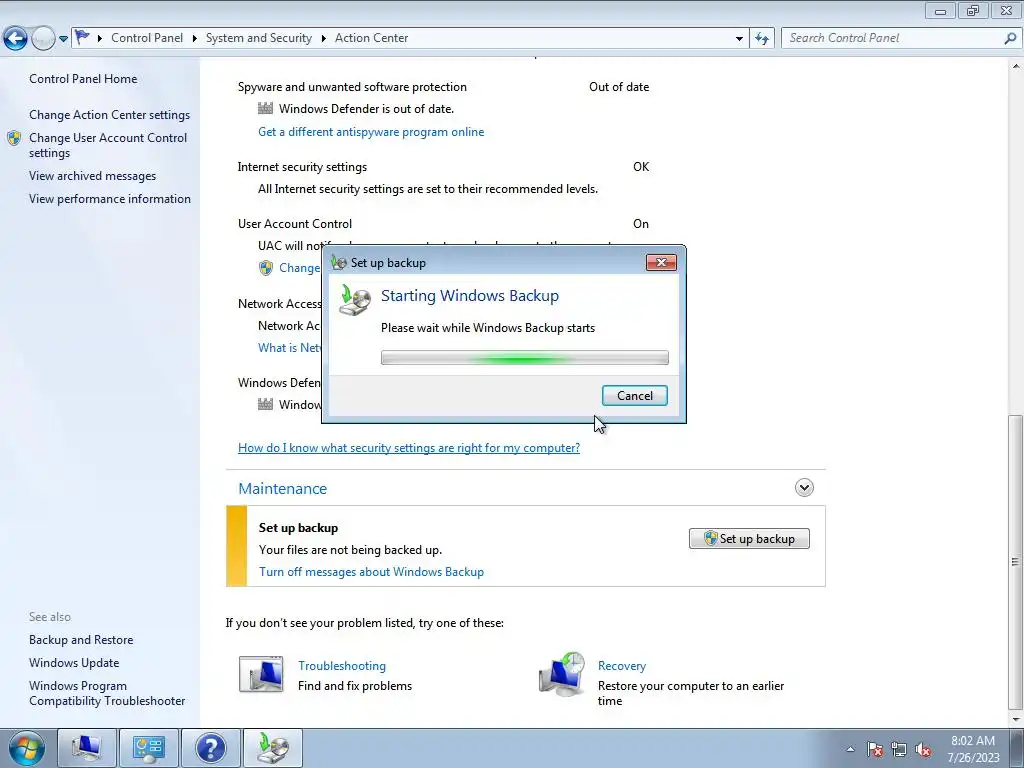
Task: Select Action Center breadcrumb
Action: pos(372,38)
